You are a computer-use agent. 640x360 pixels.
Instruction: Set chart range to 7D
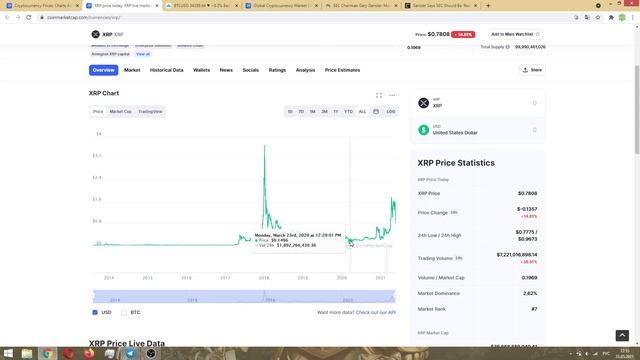301,111
